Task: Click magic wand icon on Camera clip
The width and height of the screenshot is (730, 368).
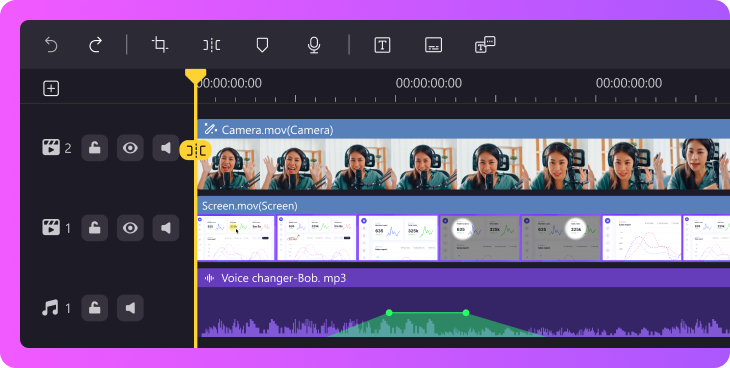Action: coord(210,129)
